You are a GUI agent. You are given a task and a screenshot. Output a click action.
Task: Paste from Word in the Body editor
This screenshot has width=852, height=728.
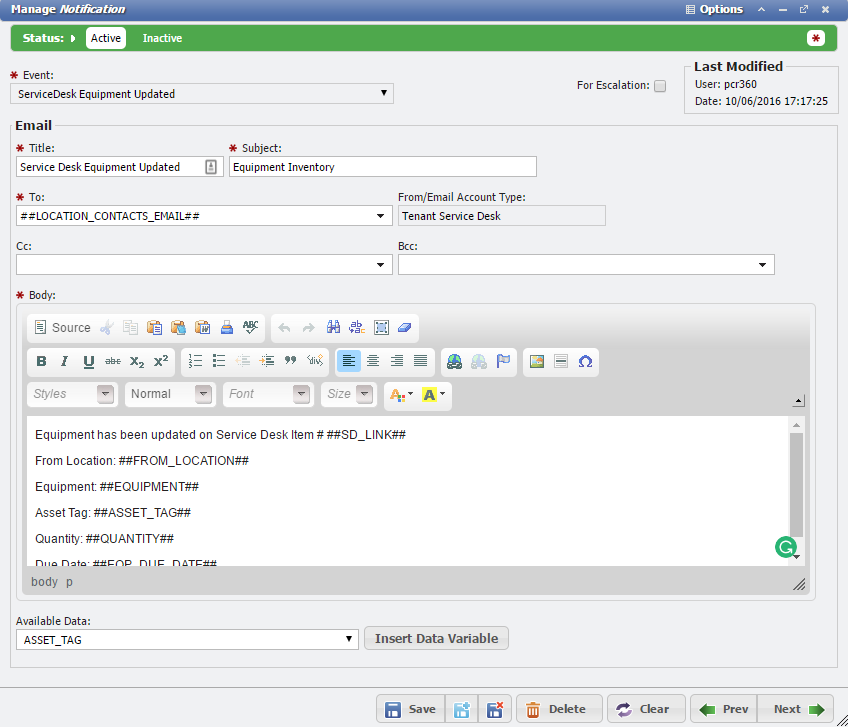(x=202, y=327)
